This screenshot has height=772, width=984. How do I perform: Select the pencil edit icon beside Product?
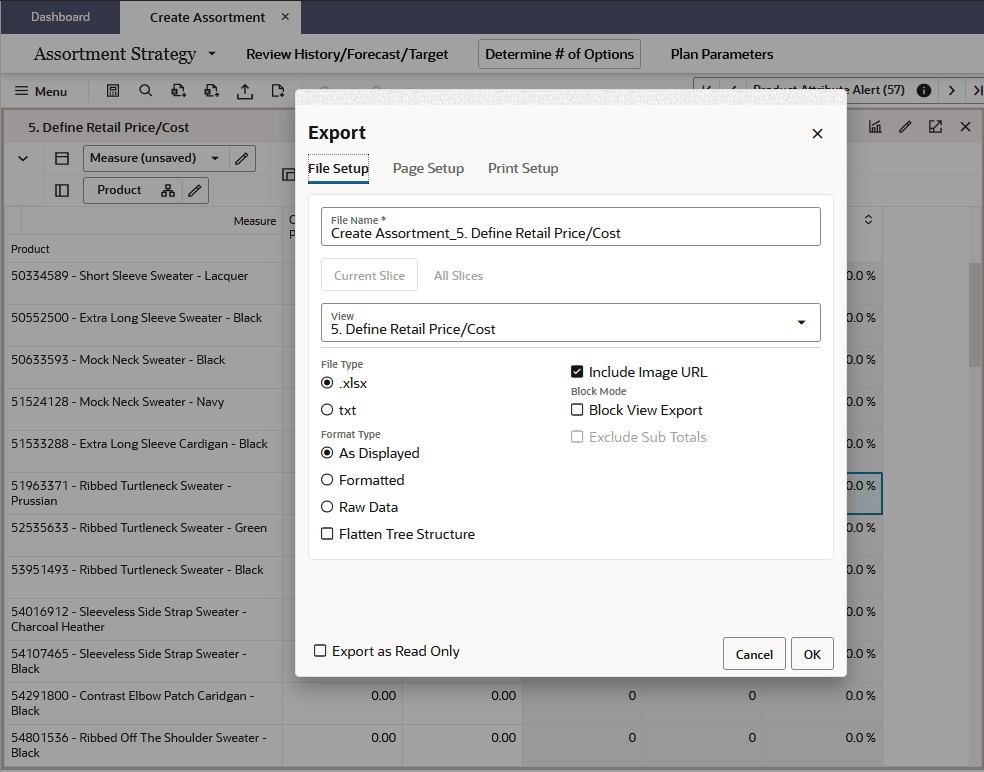[195, 190]
